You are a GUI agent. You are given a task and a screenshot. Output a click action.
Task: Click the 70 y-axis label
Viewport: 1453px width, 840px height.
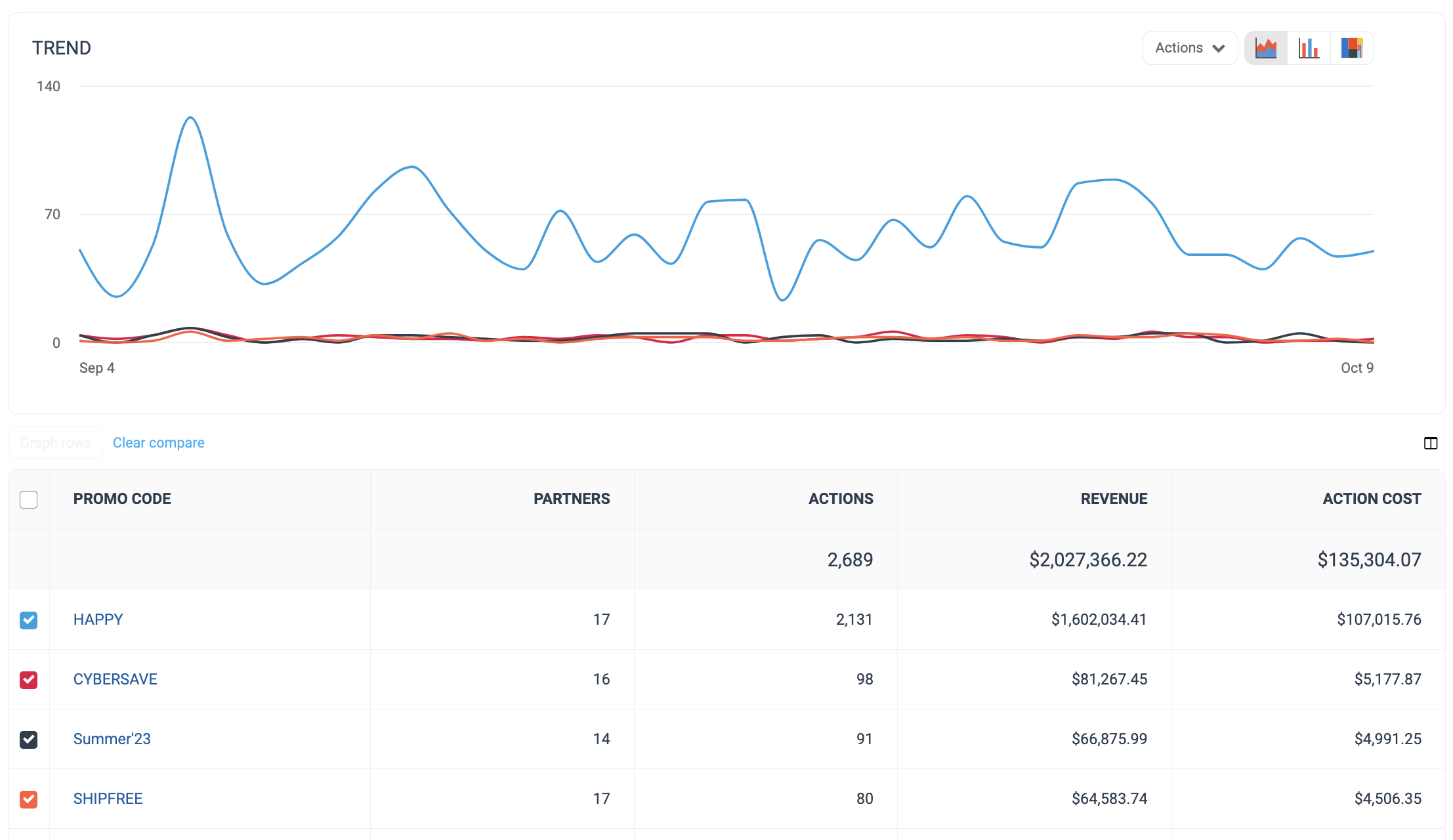(53, 215)
